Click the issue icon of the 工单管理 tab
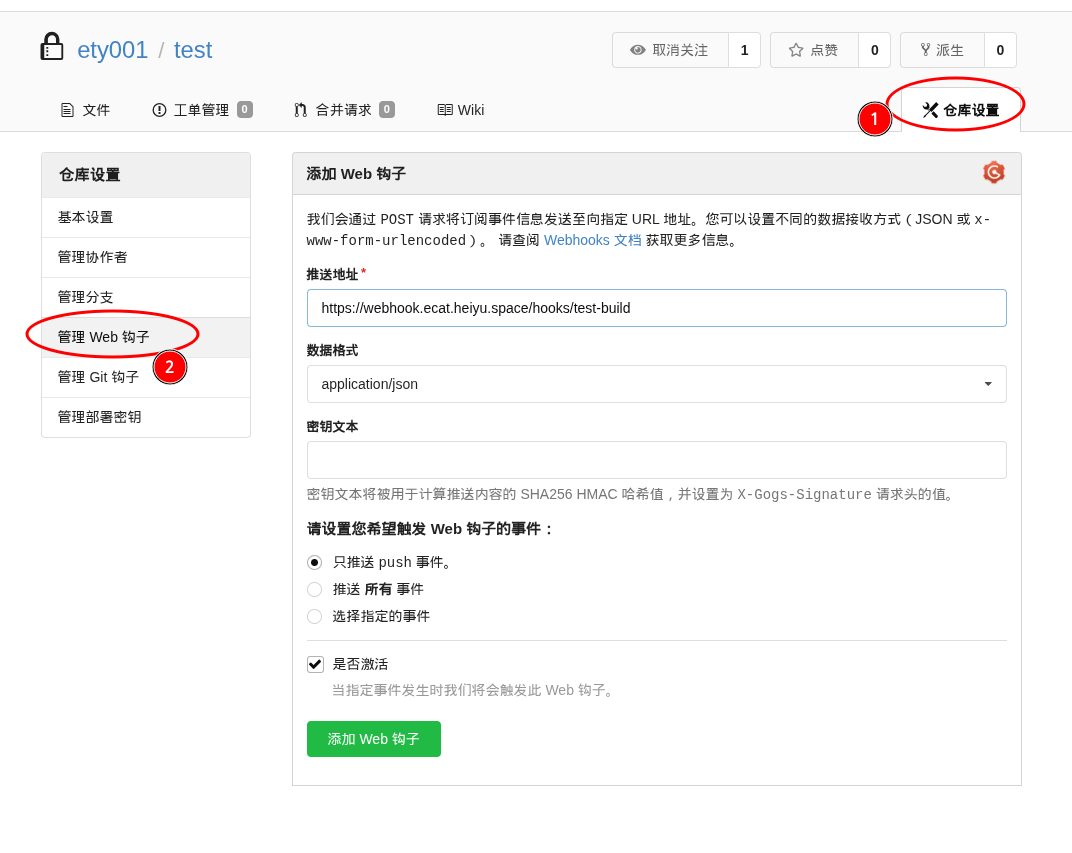This screenshot has height=853, width=1072. pyautogui.click(x=159, y=110)
